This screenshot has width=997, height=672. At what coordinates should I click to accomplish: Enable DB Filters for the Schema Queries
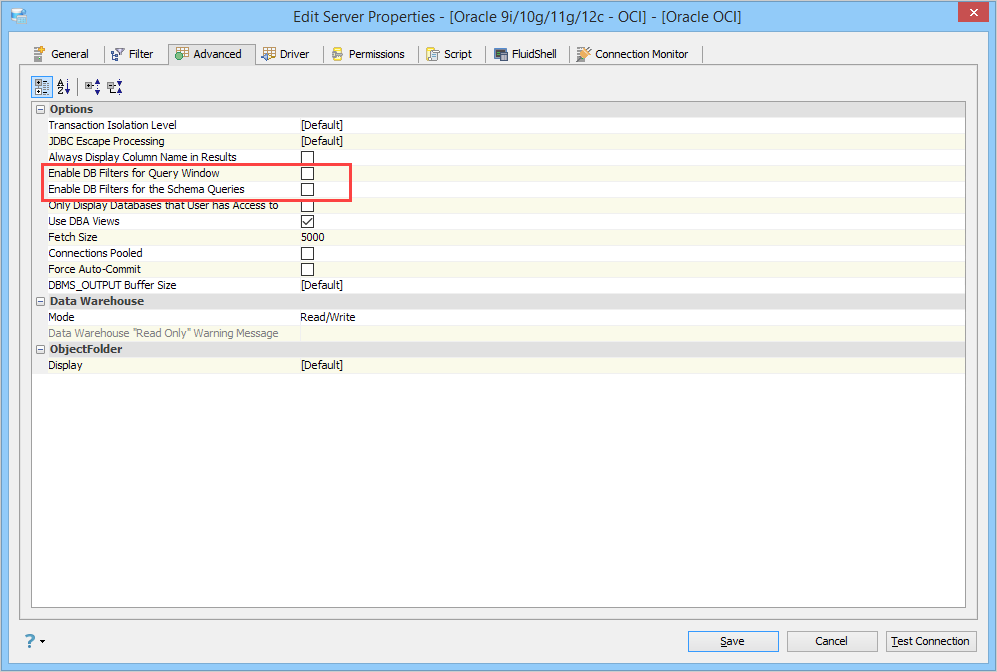click(x=307, y=189)
